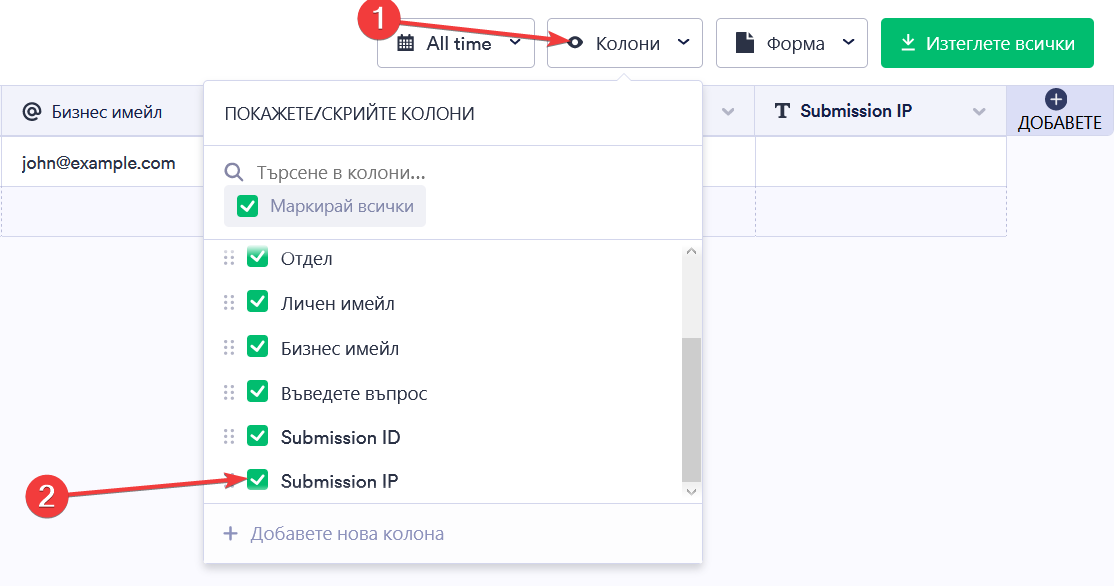Screen dimensions: 1114x586
Task: Click the Търсене в колони search field
Action: 340,171
